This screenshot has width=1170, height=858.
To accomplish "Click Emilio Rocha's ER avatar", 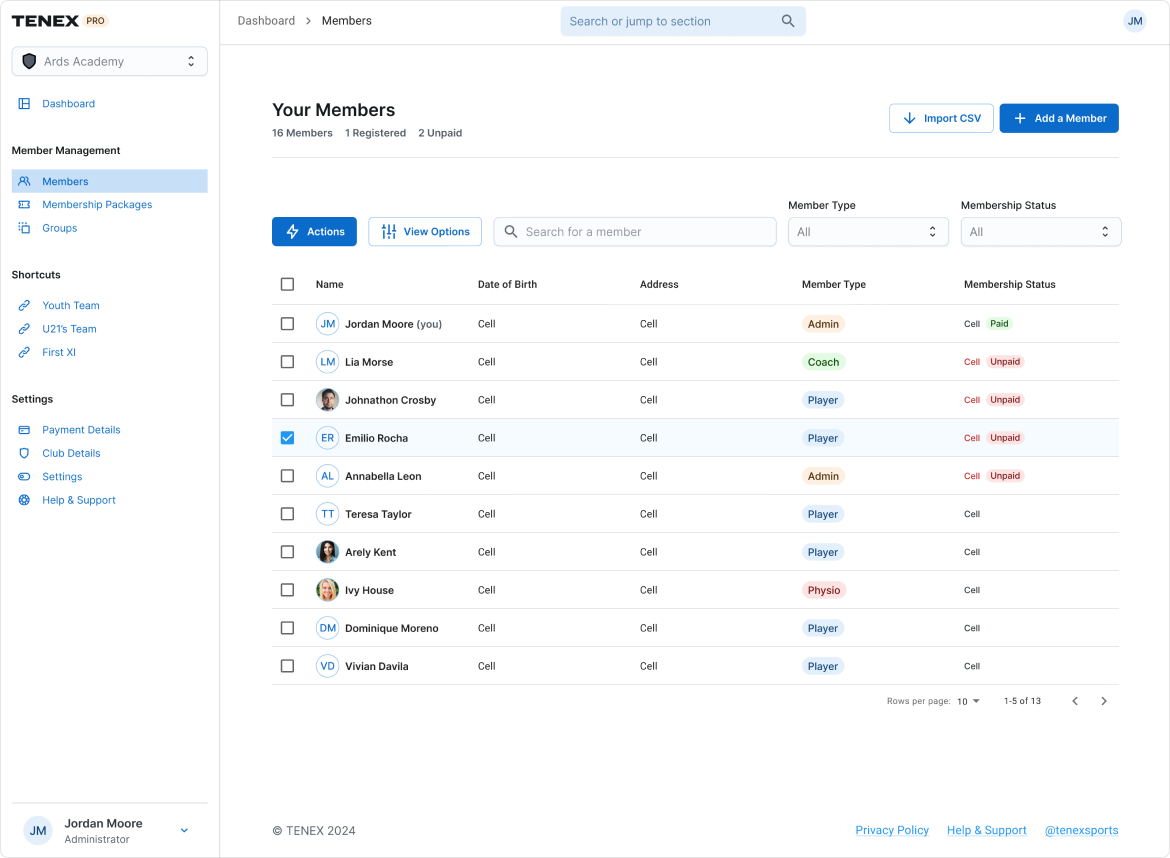I will pyautogui.click(x=328, y=438).
